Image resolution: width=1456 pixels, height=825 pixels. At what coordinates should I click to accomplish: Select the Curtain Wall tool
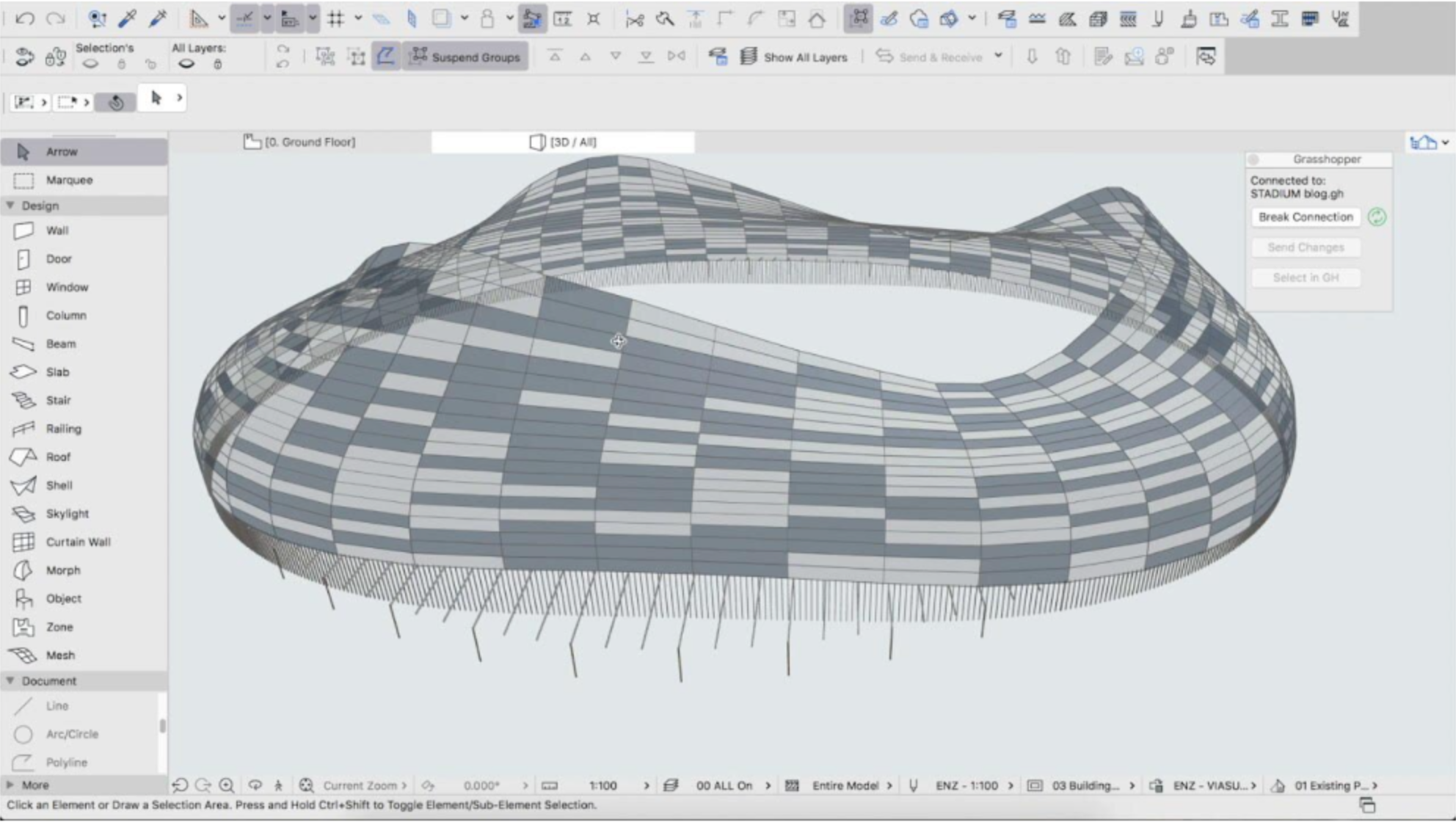click(x=77, y=542)
